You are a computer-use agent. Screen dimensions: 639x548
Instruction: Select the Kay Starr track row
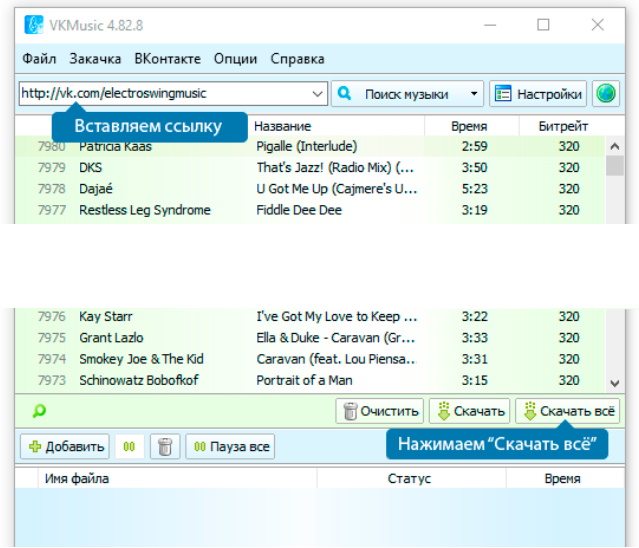click(x=310, y=317)
